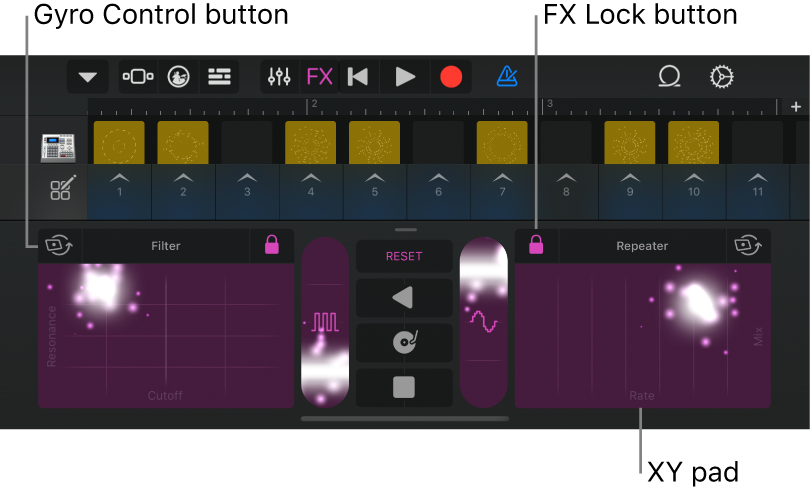Open the Loop Browser icon
Viewport: 812px width, 500px height.
point(669,77)
